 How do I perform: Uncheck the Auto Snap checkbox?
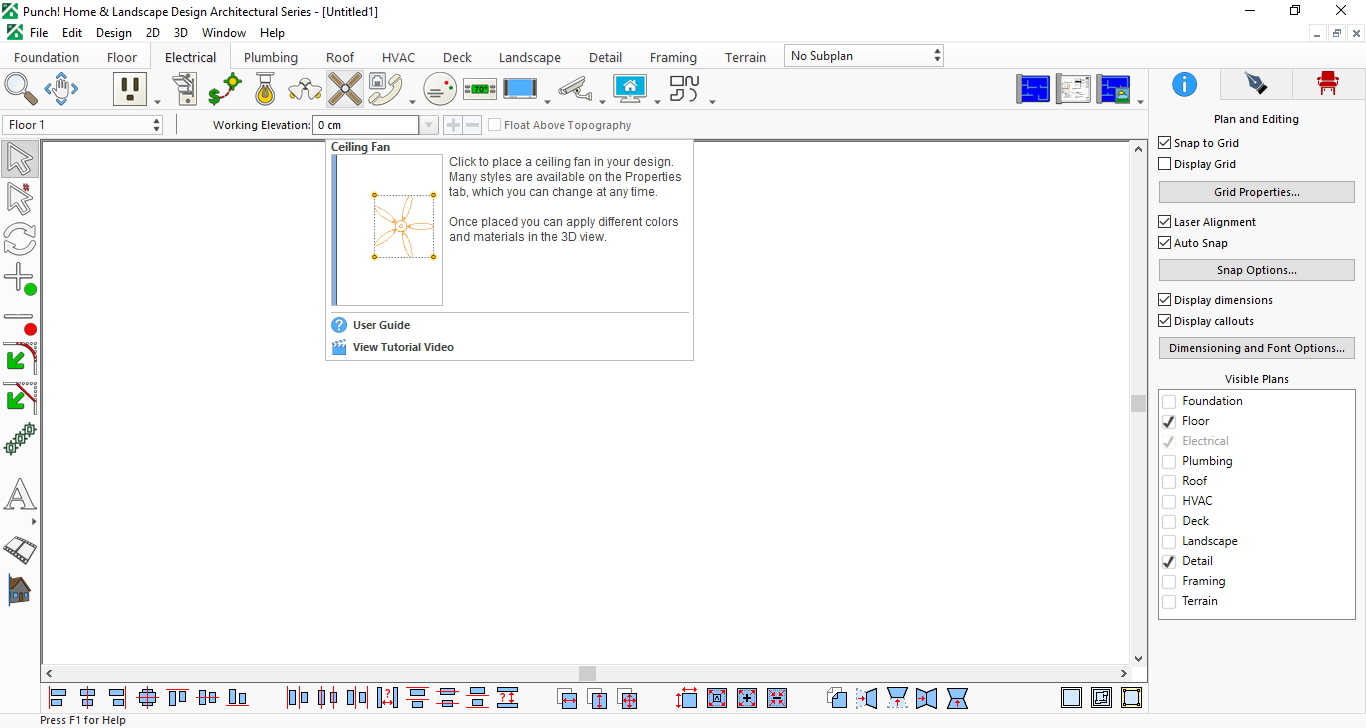1164,243
